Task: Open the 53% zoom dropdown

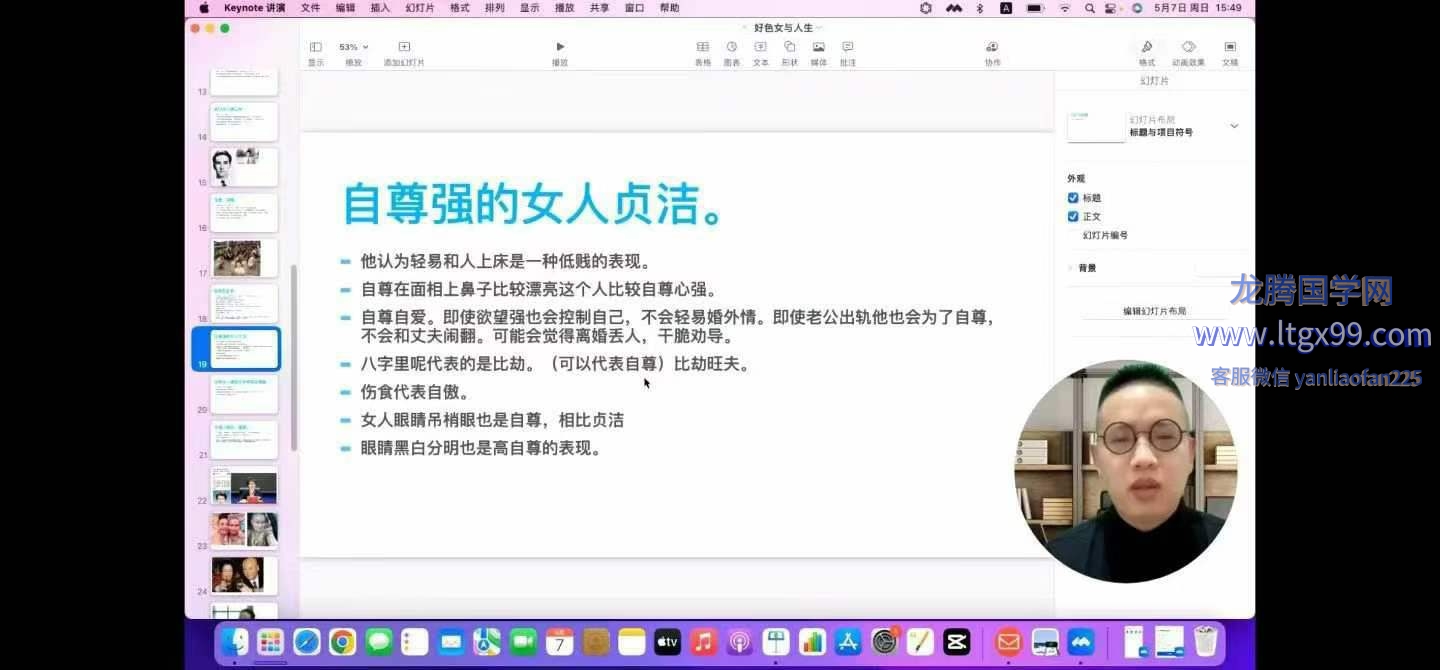Action: pos(353,47)
